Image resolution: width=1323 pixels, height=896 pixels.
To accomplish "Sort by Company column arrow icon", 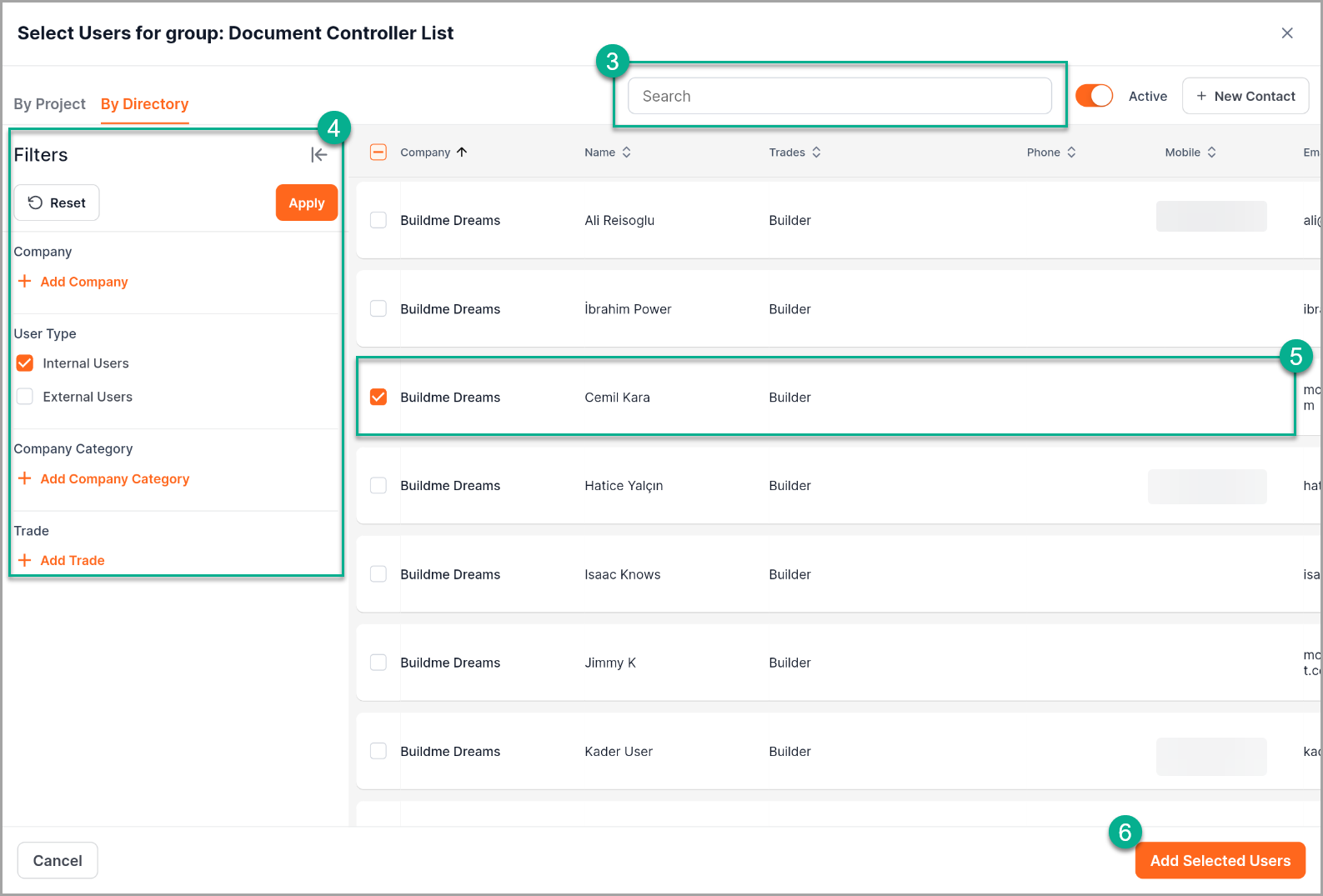I will coord(462,153).
